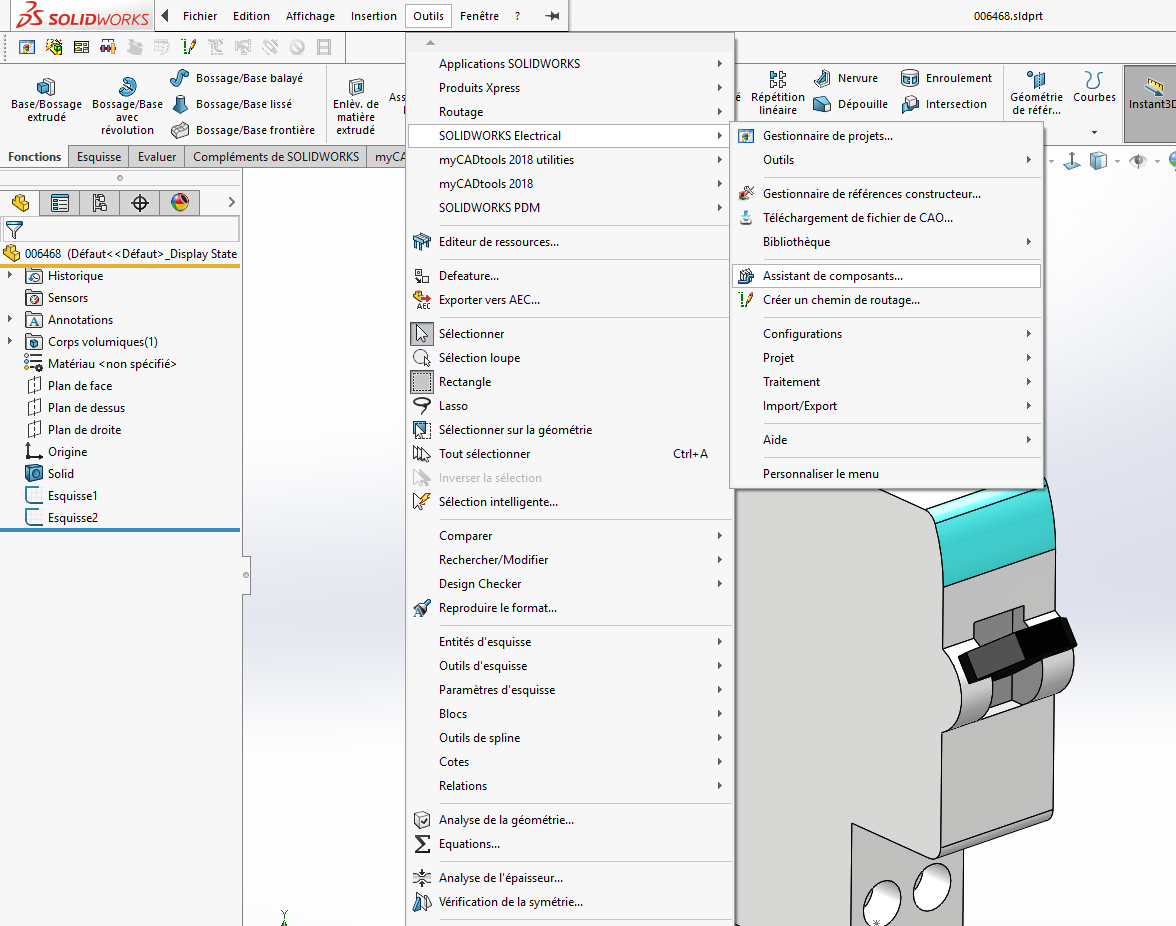Open FeatureManager design tree tab icon

(x=20, y=202)
